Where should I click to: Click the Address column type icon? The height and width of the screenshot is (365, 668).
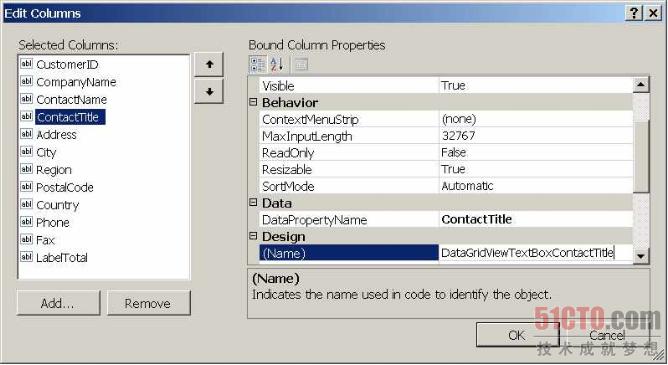pyautogui.click(x=26, y=134)
